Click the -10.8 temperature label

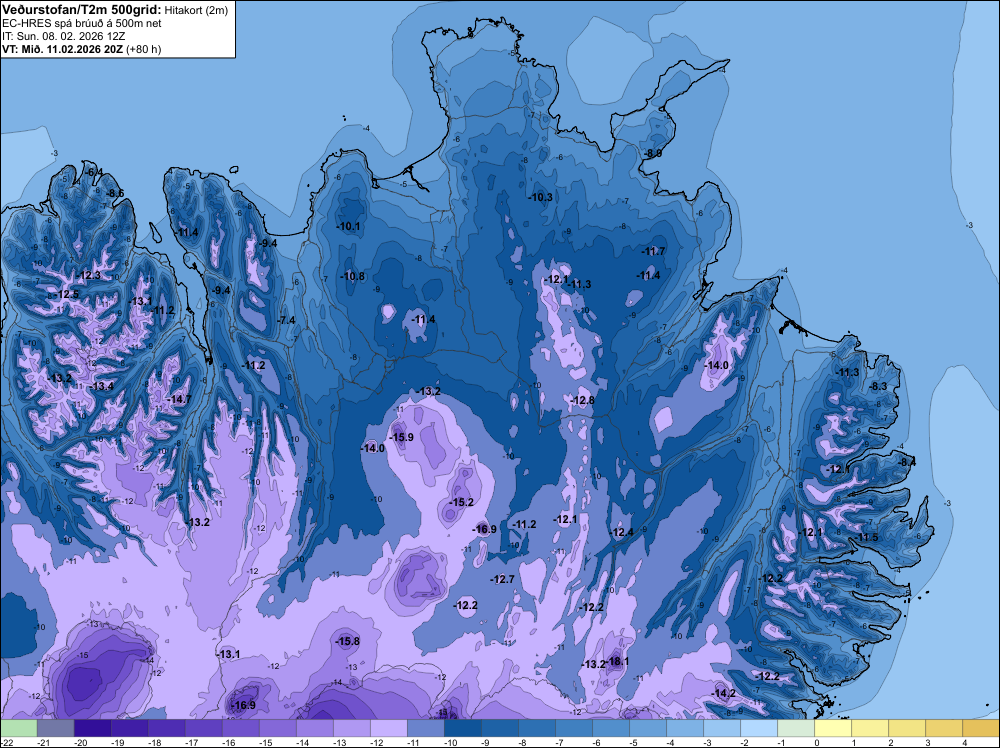point(353,276)
